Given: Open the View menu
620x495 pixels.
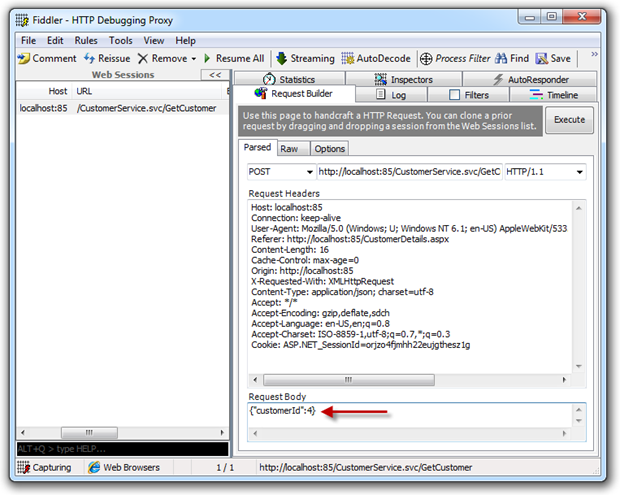Looking at the screenshot, I should (154, 41).
